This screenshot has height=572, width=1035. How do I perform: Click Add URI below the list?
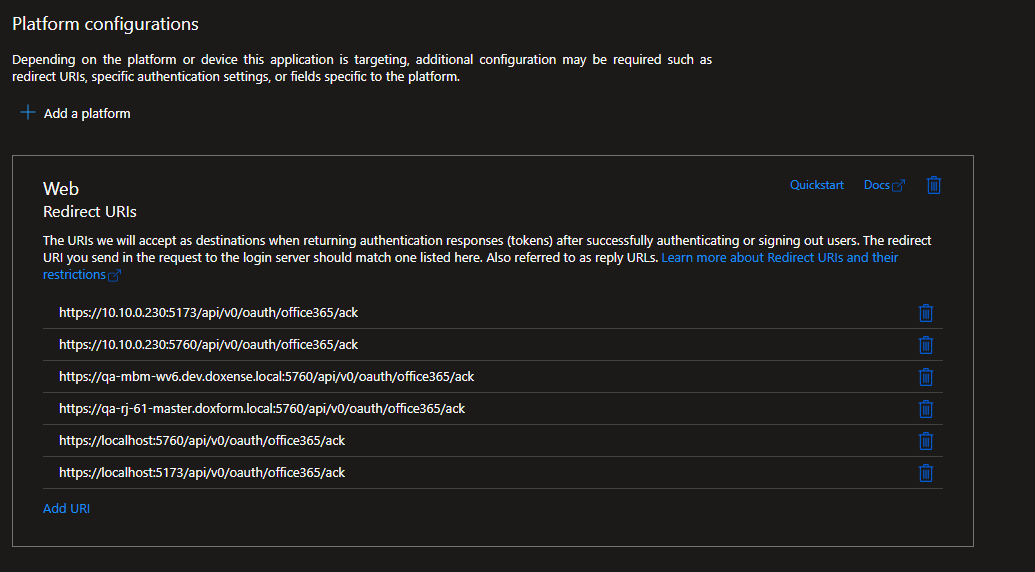coord(66,509)
